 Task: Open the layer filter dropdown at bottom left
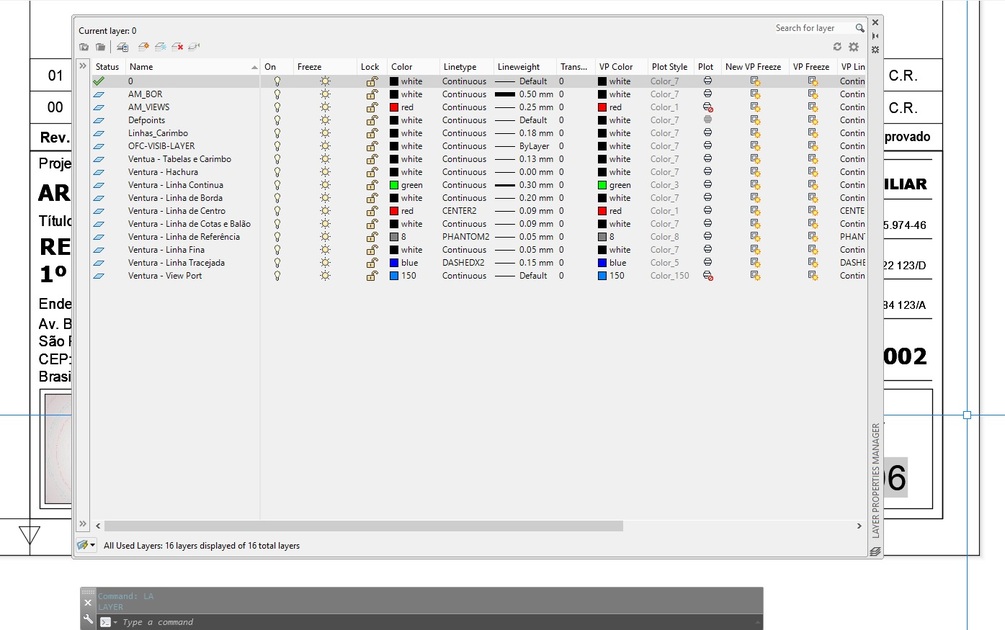(86, 545)
